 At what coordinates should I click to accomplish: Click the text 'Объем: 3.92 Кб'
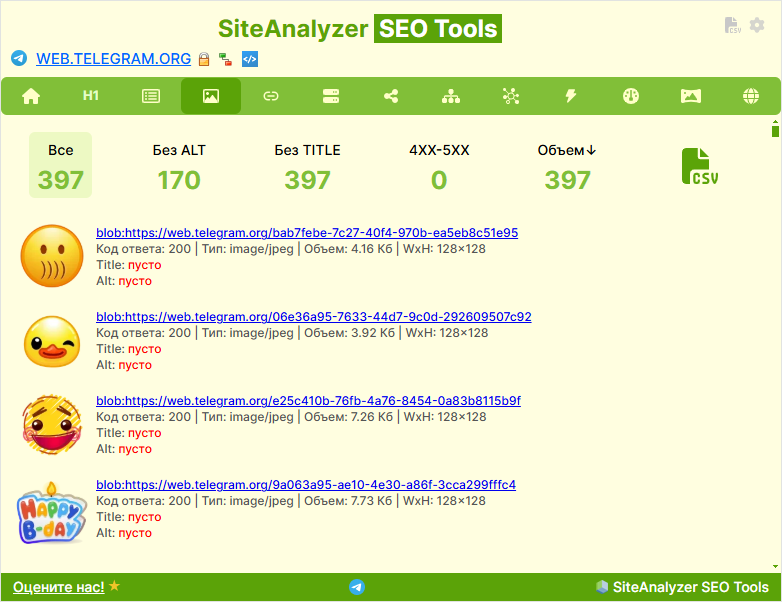[349, 333]
